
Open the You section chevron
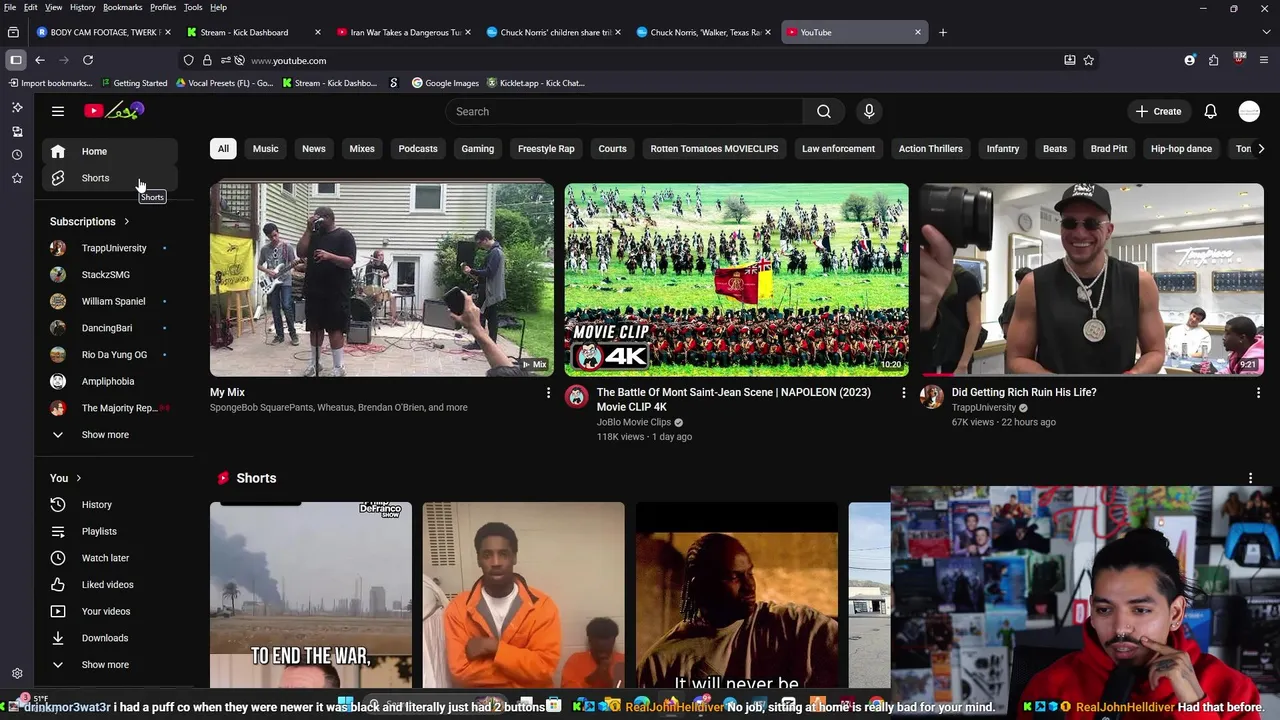(78, 478)
